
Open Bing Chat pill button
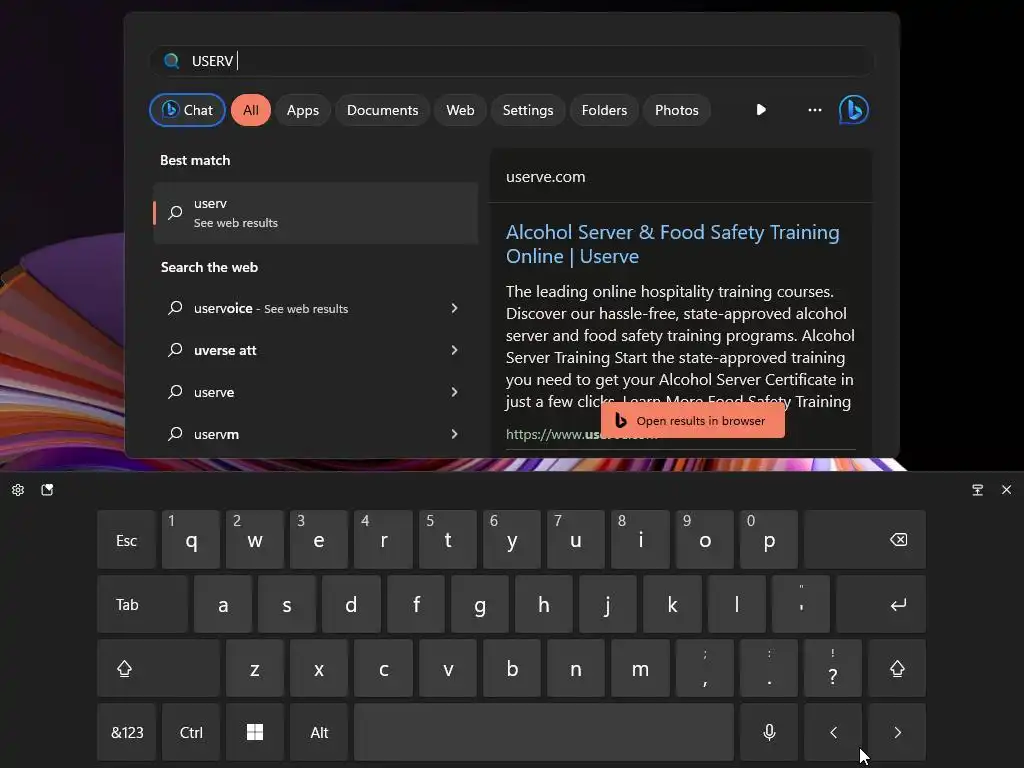187,110
